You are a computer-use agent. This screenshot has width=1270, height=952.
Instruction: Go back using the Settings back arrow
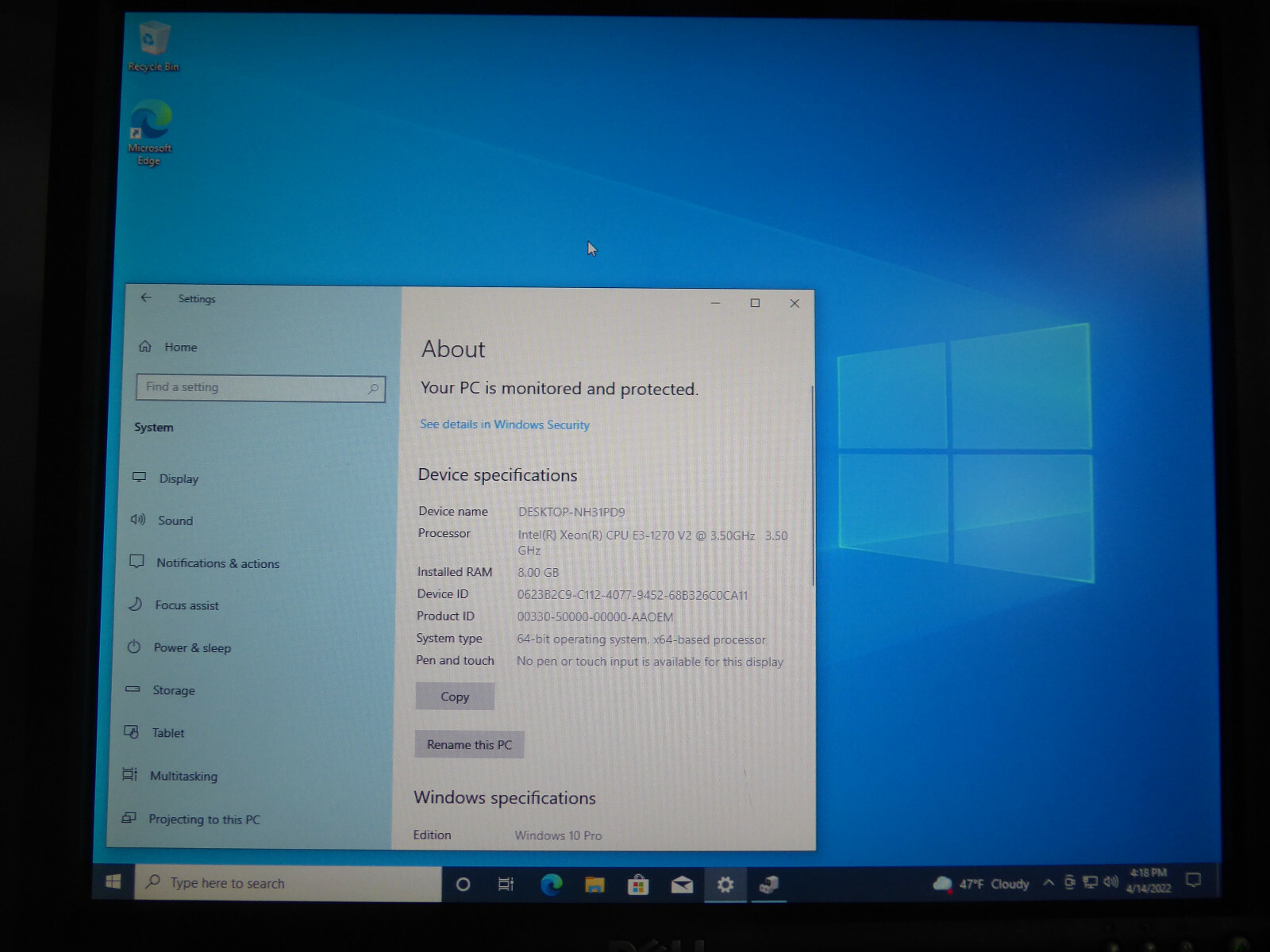146,297
